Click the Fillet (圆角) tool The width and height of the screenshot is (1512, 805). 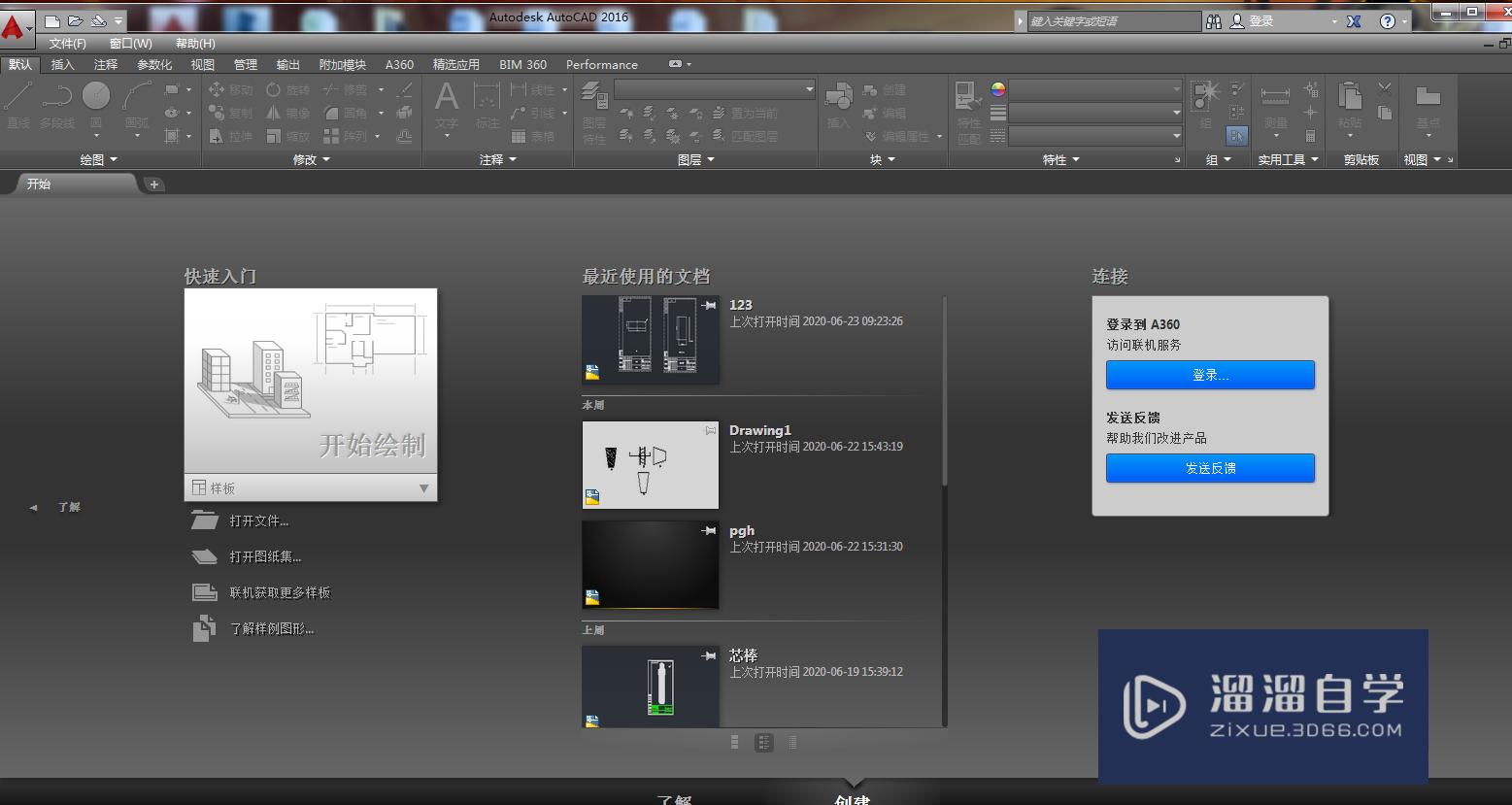(x=345, y=113)
